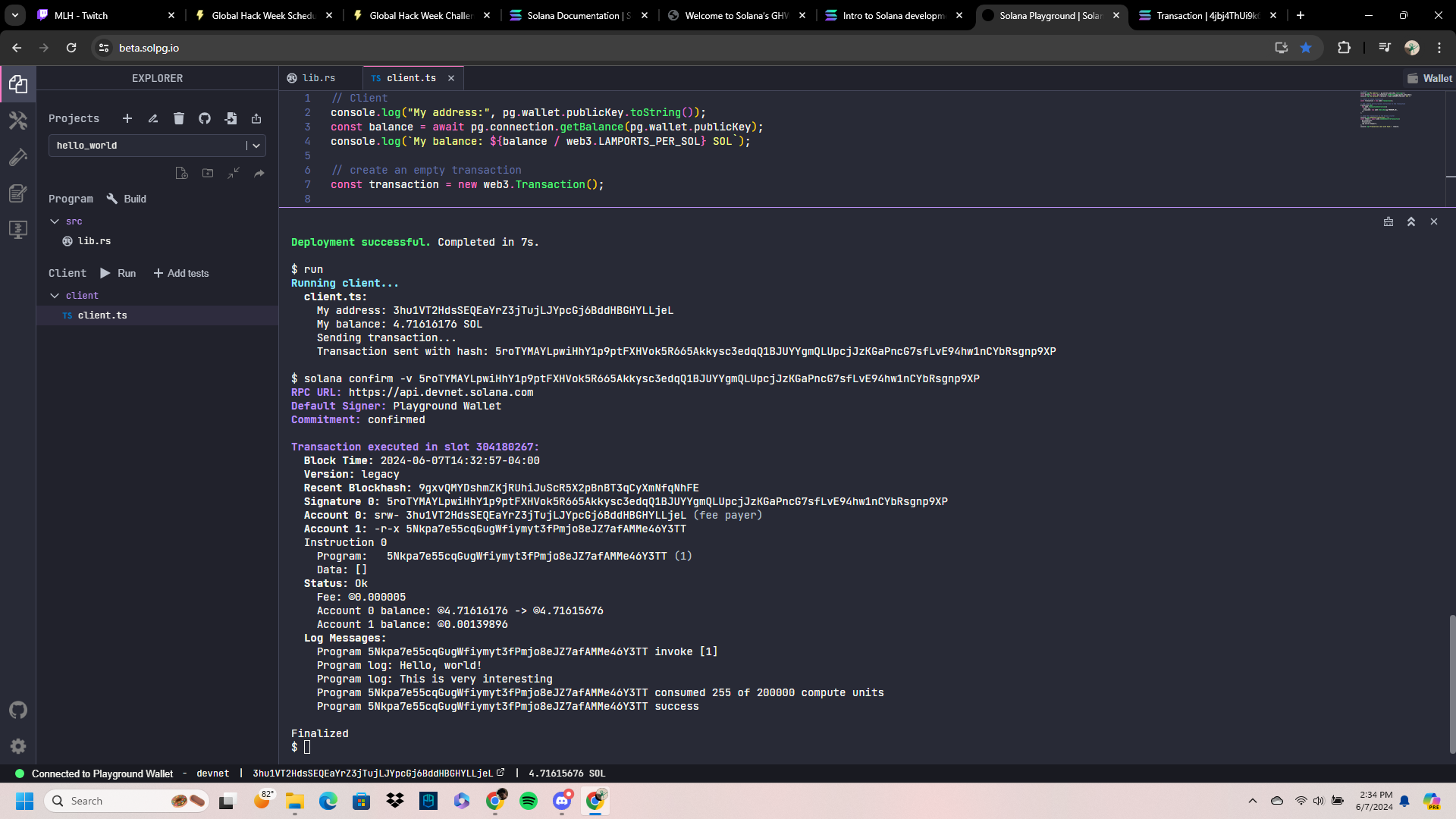Switch to Solana Documentation browser tab
Image resolution: width=1456 pixels, height=819 pixels.
579,15
